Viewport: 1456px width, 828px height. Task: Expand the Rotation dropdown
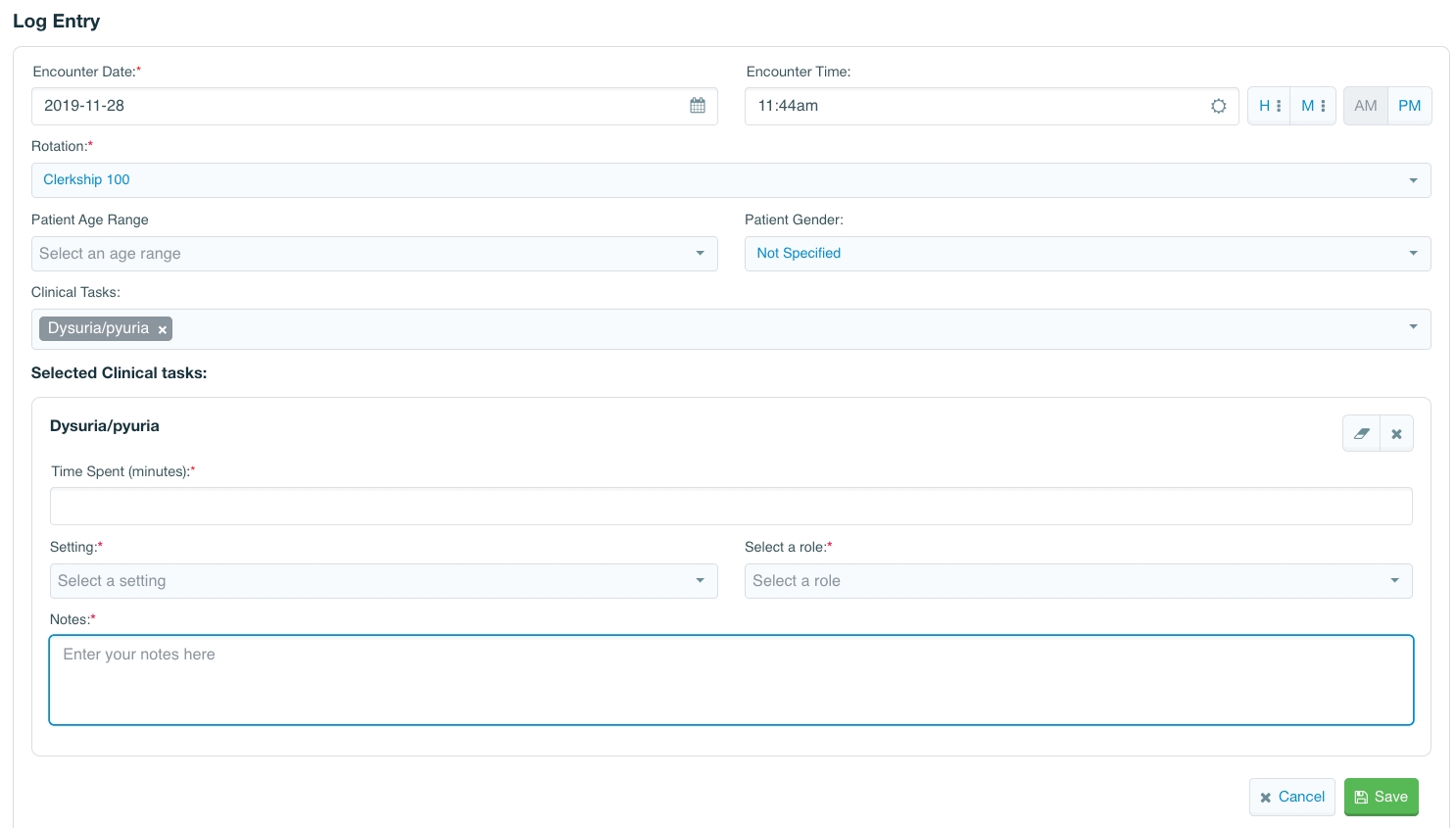point(730,180)
